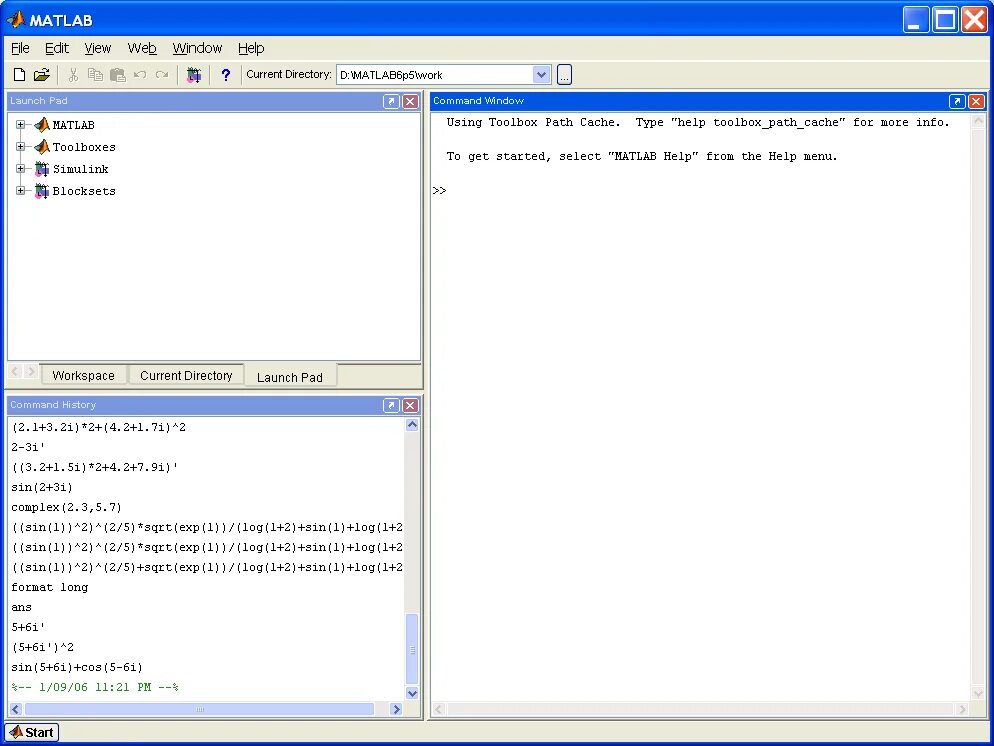This screenshot has height=746, width=994.
Task: Close the Command History panel
Action: click(x=411, y=406)
